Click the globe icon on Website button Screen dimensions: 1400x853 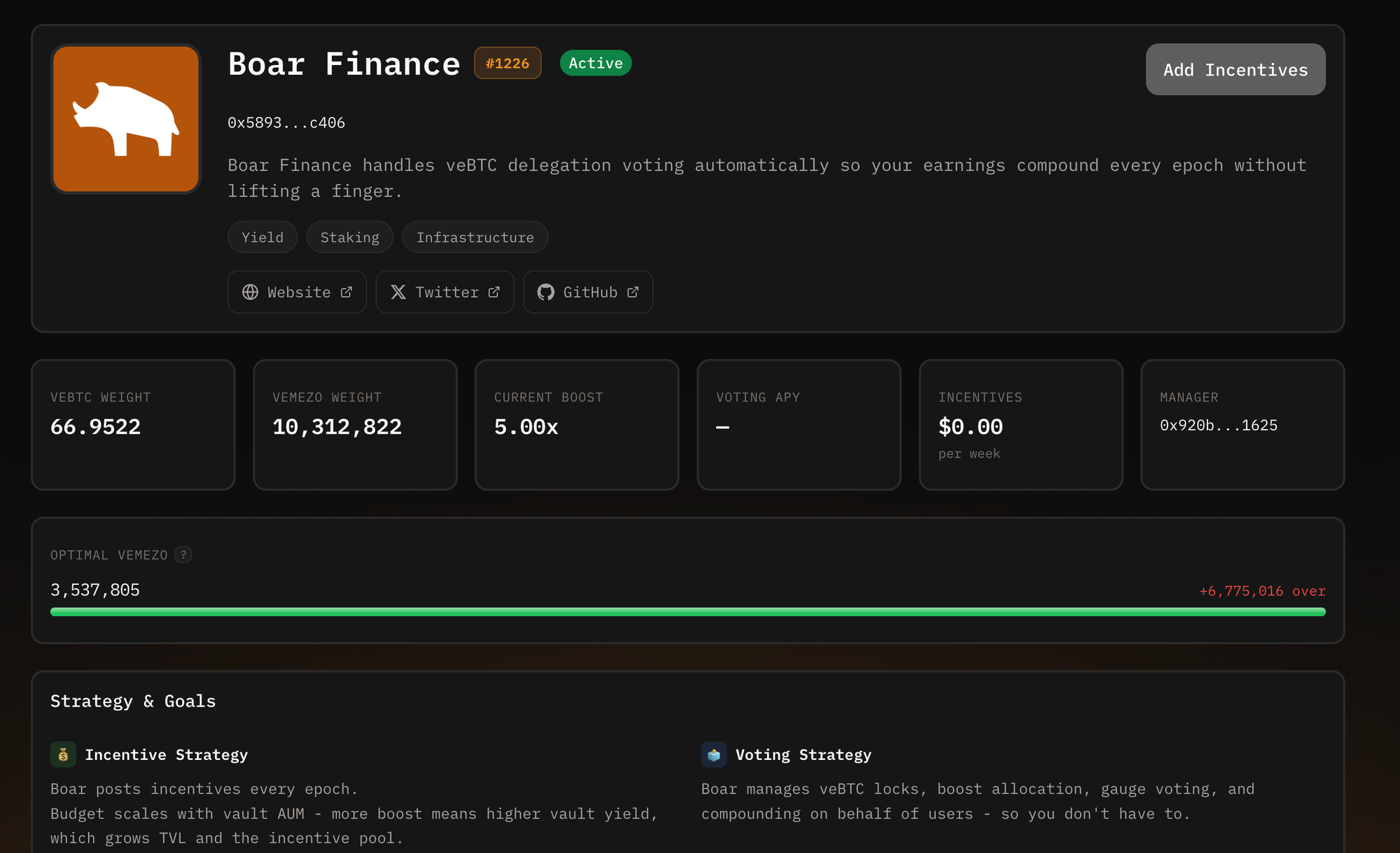(250, 292)
